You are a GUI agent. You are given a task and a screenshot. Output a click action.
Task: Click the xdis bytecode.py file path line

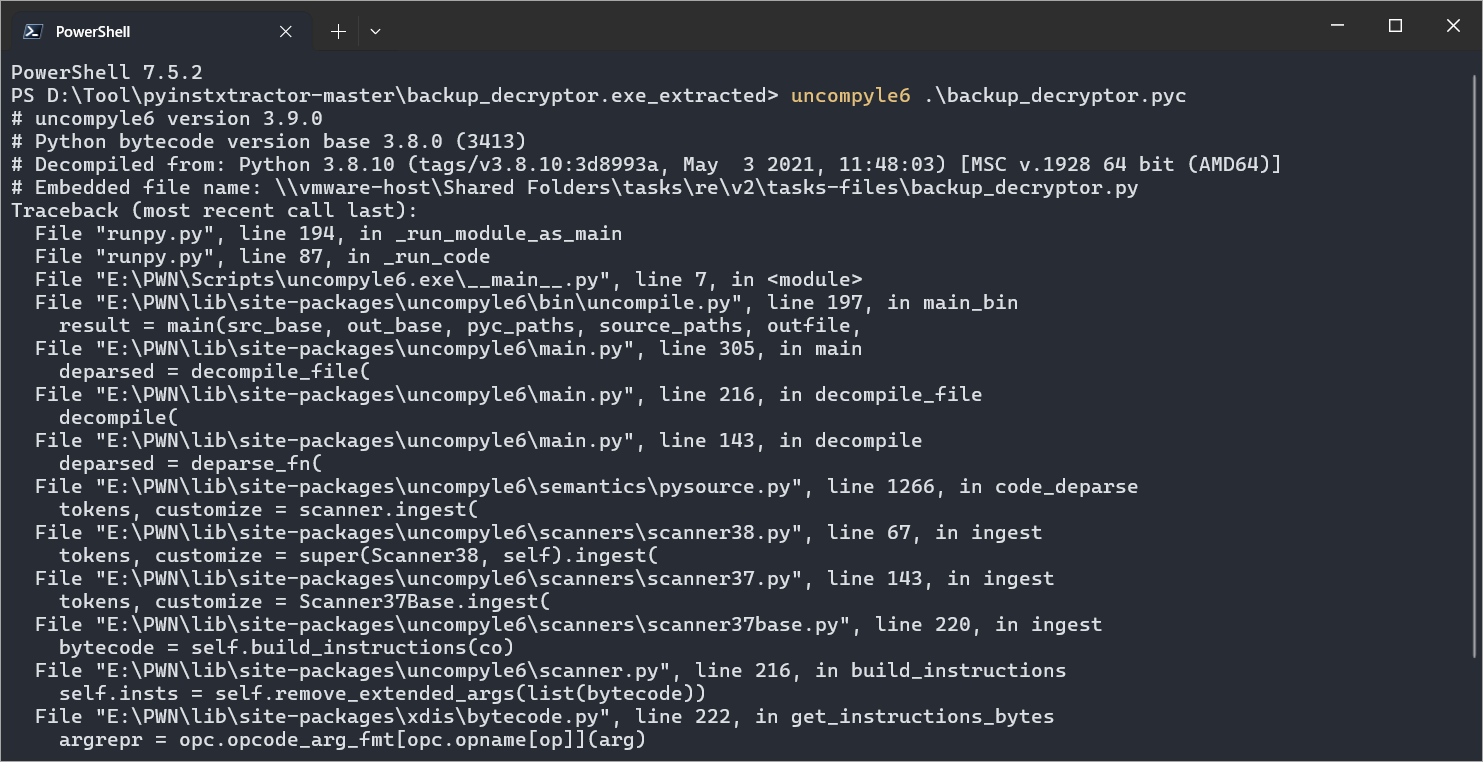[x=544, y=717]
